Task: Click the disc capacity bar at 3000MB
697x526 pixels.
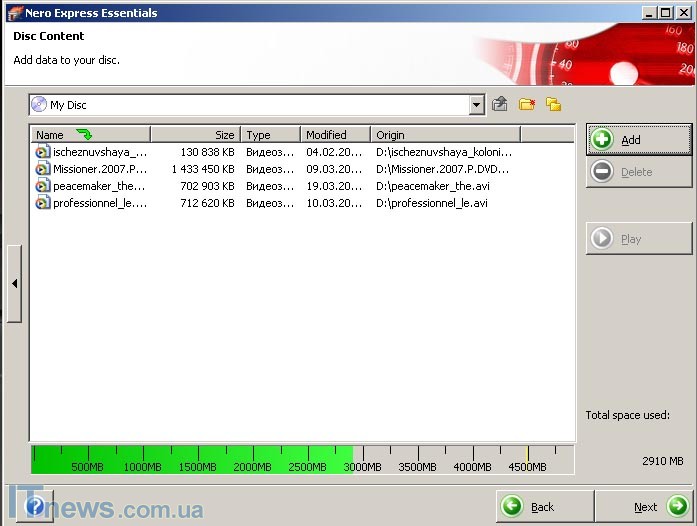Action: (361, 460)
